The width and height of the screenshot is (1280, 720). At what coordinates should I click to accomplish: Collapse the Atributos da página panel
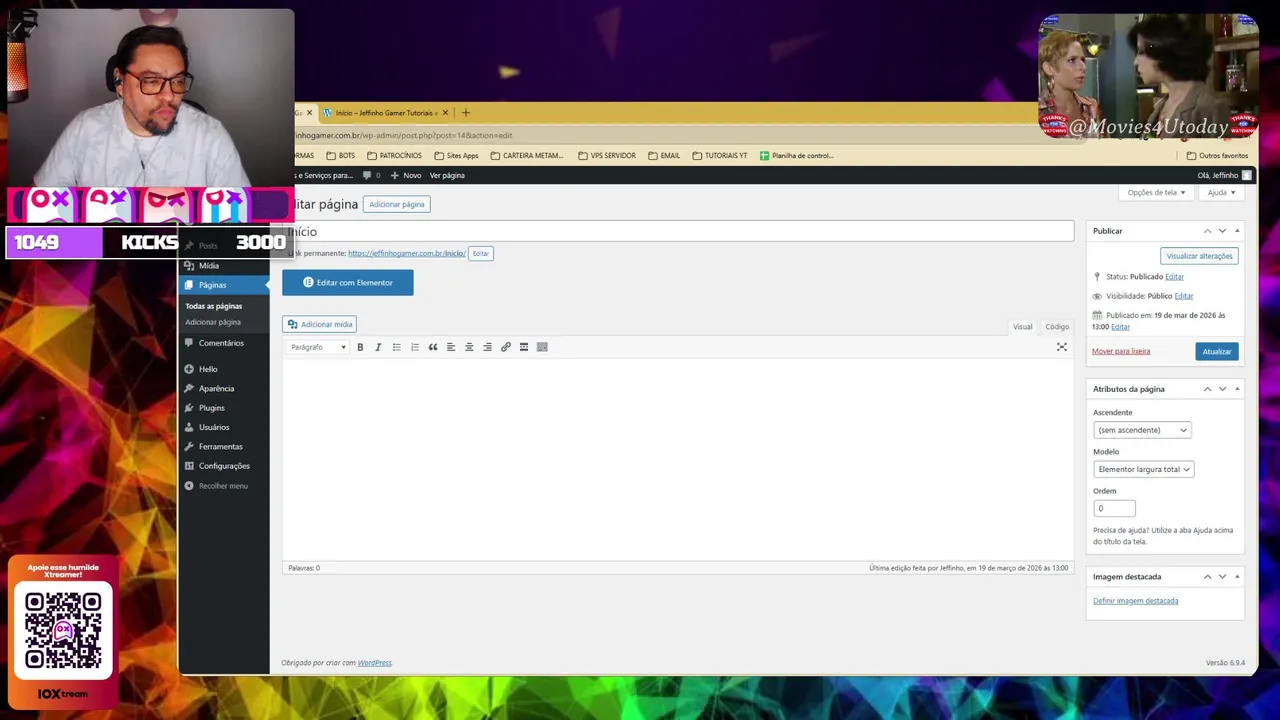coord(1237,389)
